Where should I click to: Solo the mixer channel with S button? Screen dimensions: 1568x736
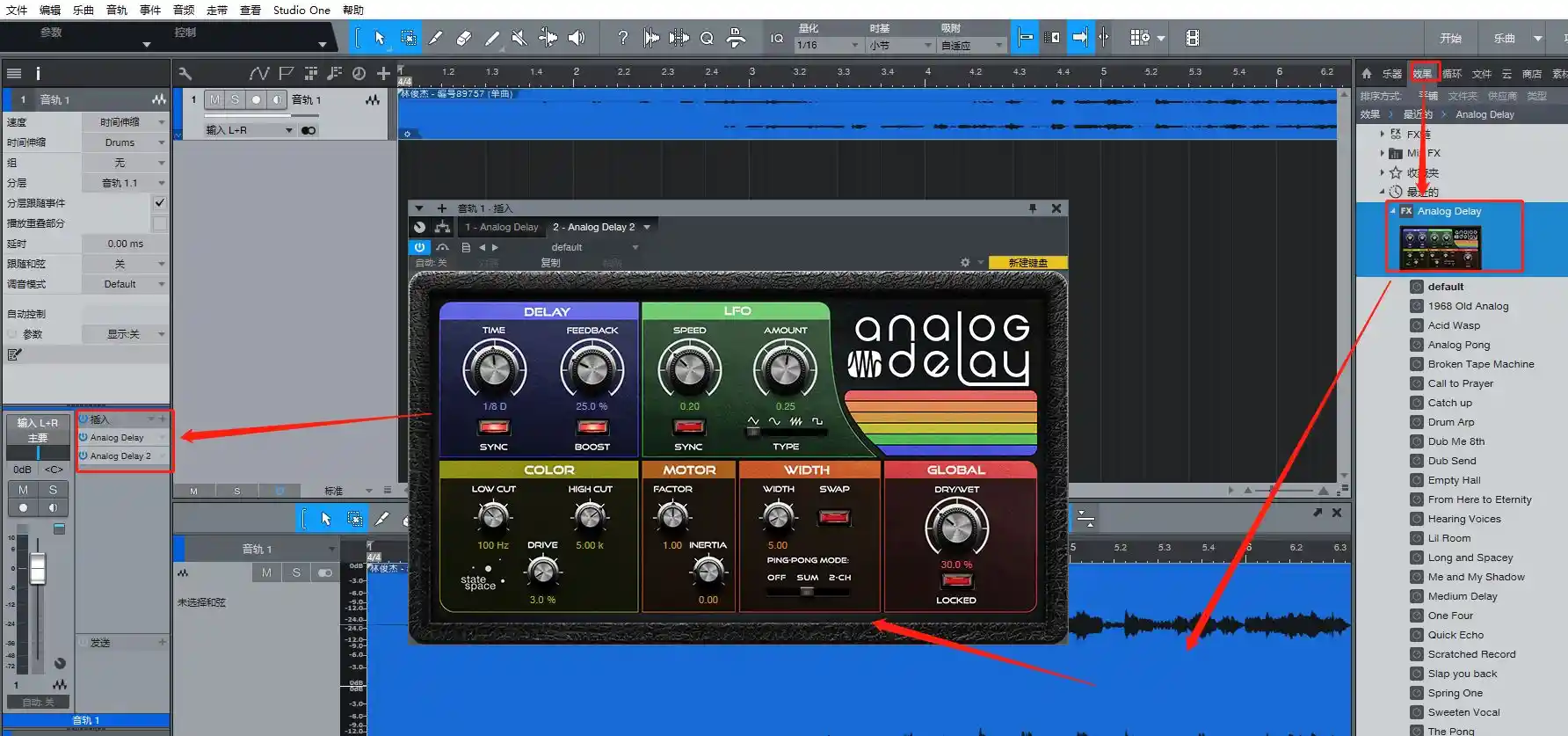53,490
